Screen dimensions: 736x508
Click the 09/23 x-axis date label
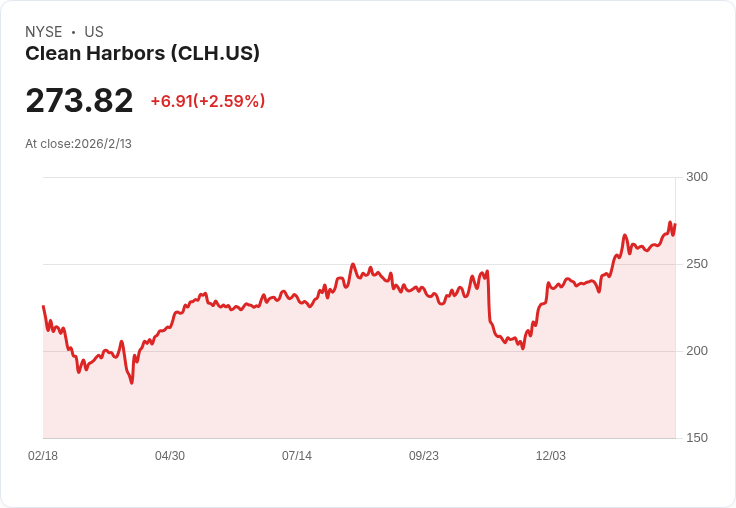[x=424, y=456]
